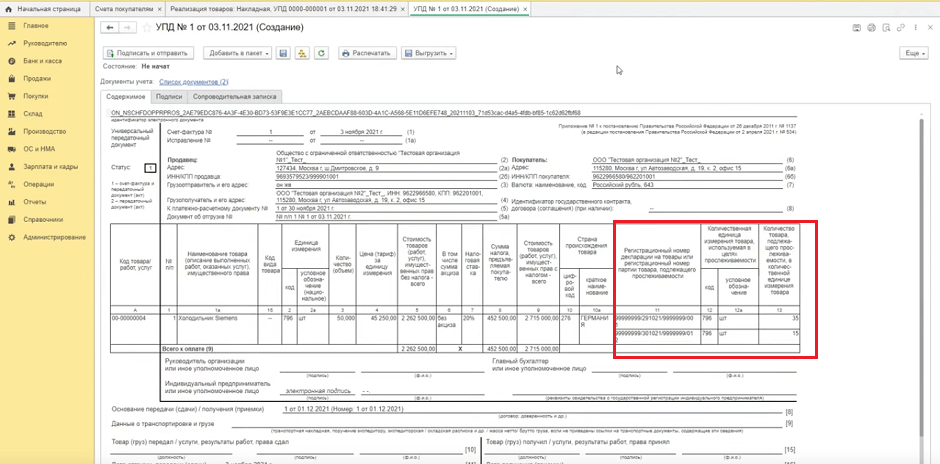Click the green refresh icon
940x464 pixels.
pyautogui.click(x=320, y=52)
